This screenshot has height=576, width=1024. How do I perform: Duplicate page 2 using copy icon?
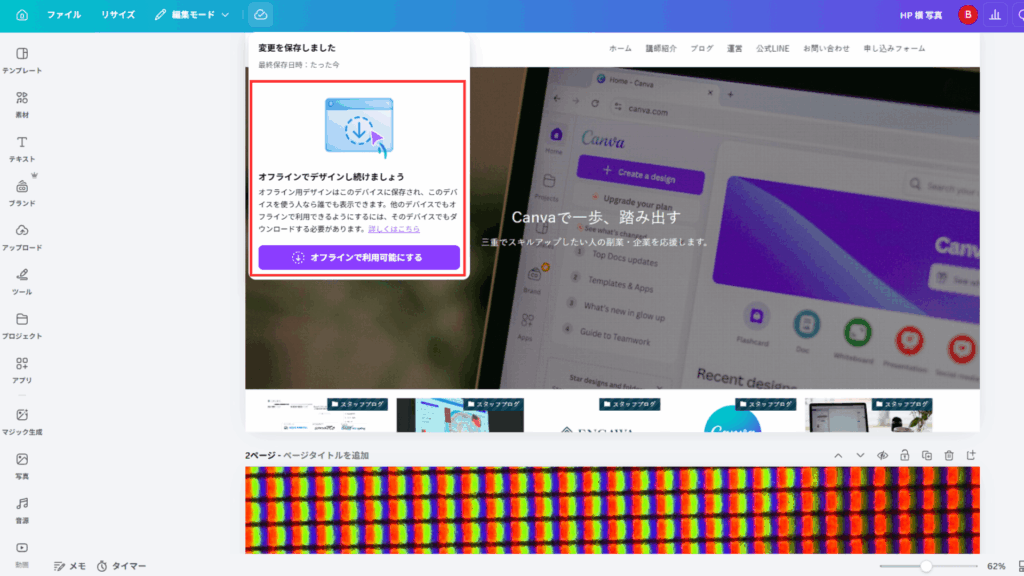pyautogui.click(x=927, y=456)
